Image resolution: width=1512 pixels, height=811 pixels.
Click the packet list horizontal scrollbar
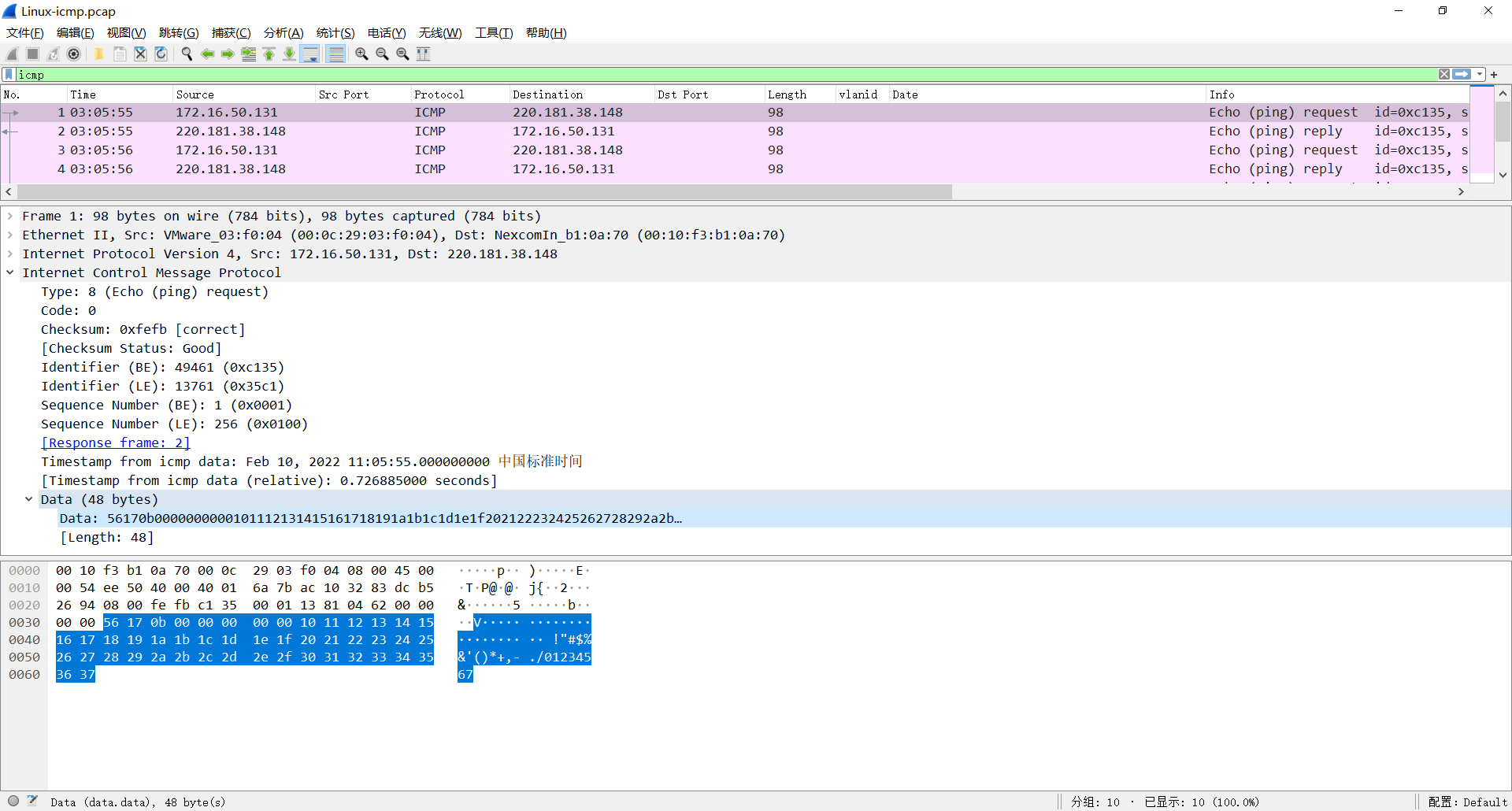484,191
